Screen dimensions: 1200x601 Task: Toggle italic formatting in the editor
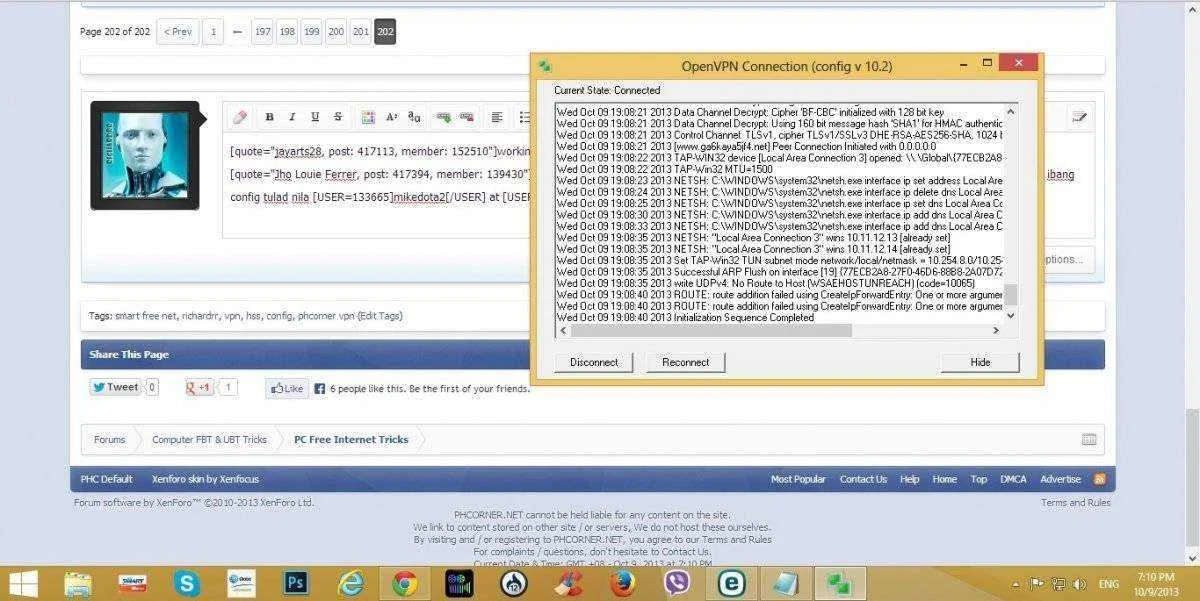292,117
